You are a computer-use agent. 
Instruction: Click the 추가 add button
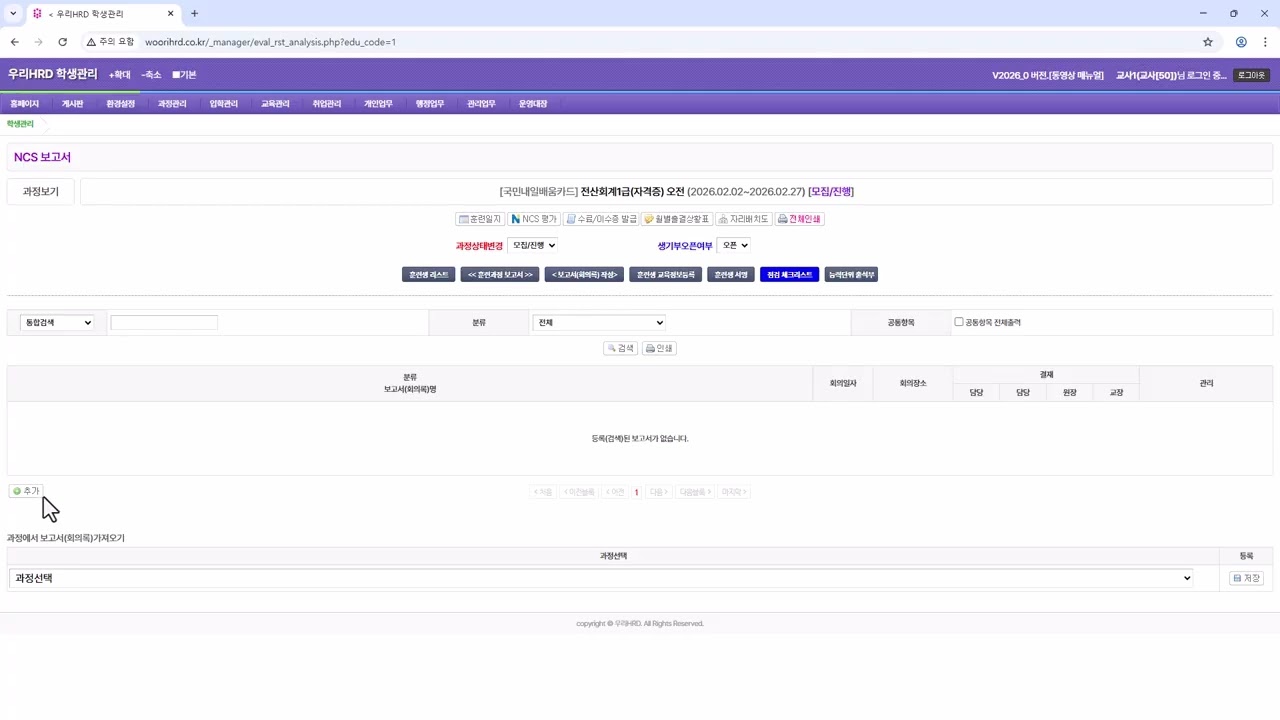point(26,491)
